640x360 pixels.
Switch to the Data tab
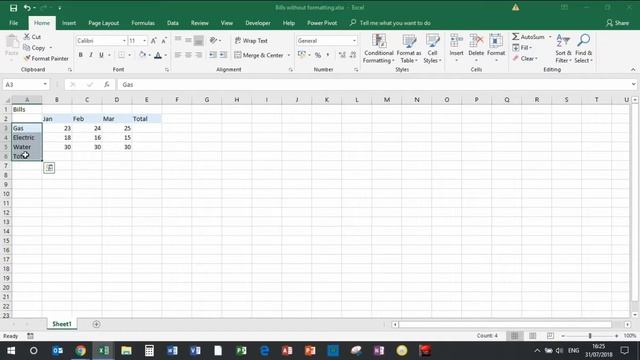coord(173,23)
